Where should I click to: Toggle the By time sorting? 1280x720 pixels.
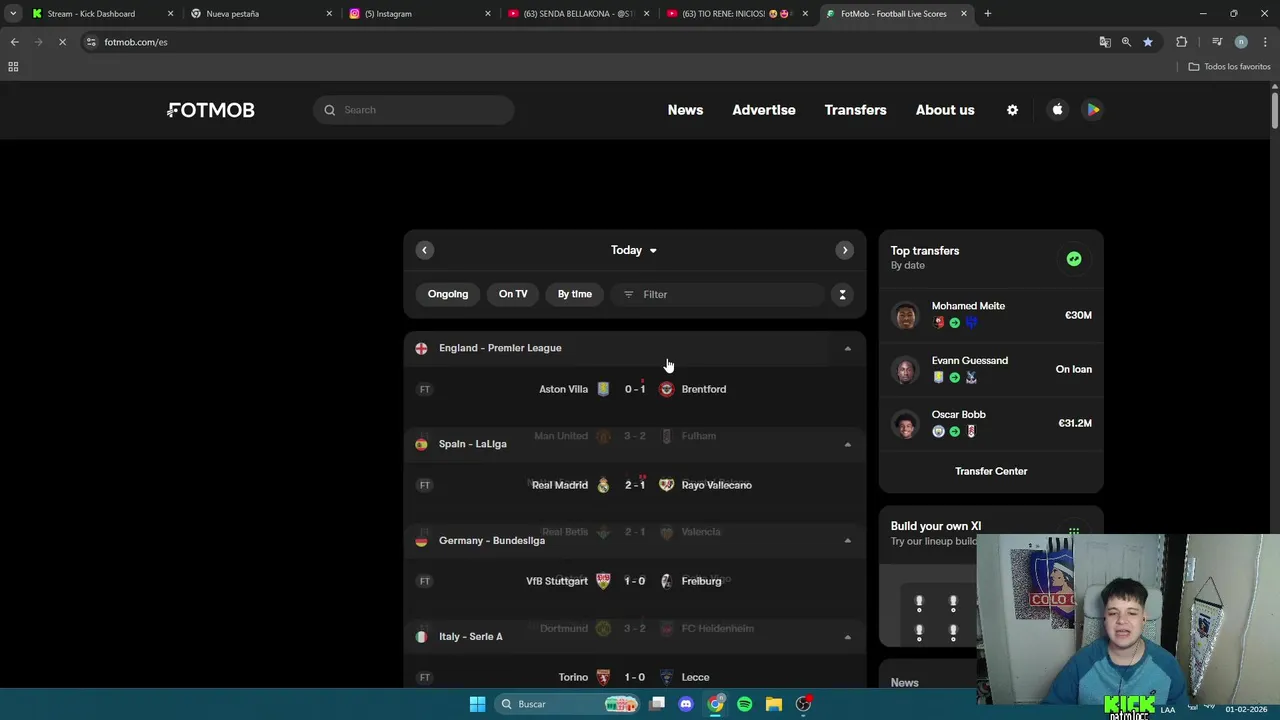[575, 294]
